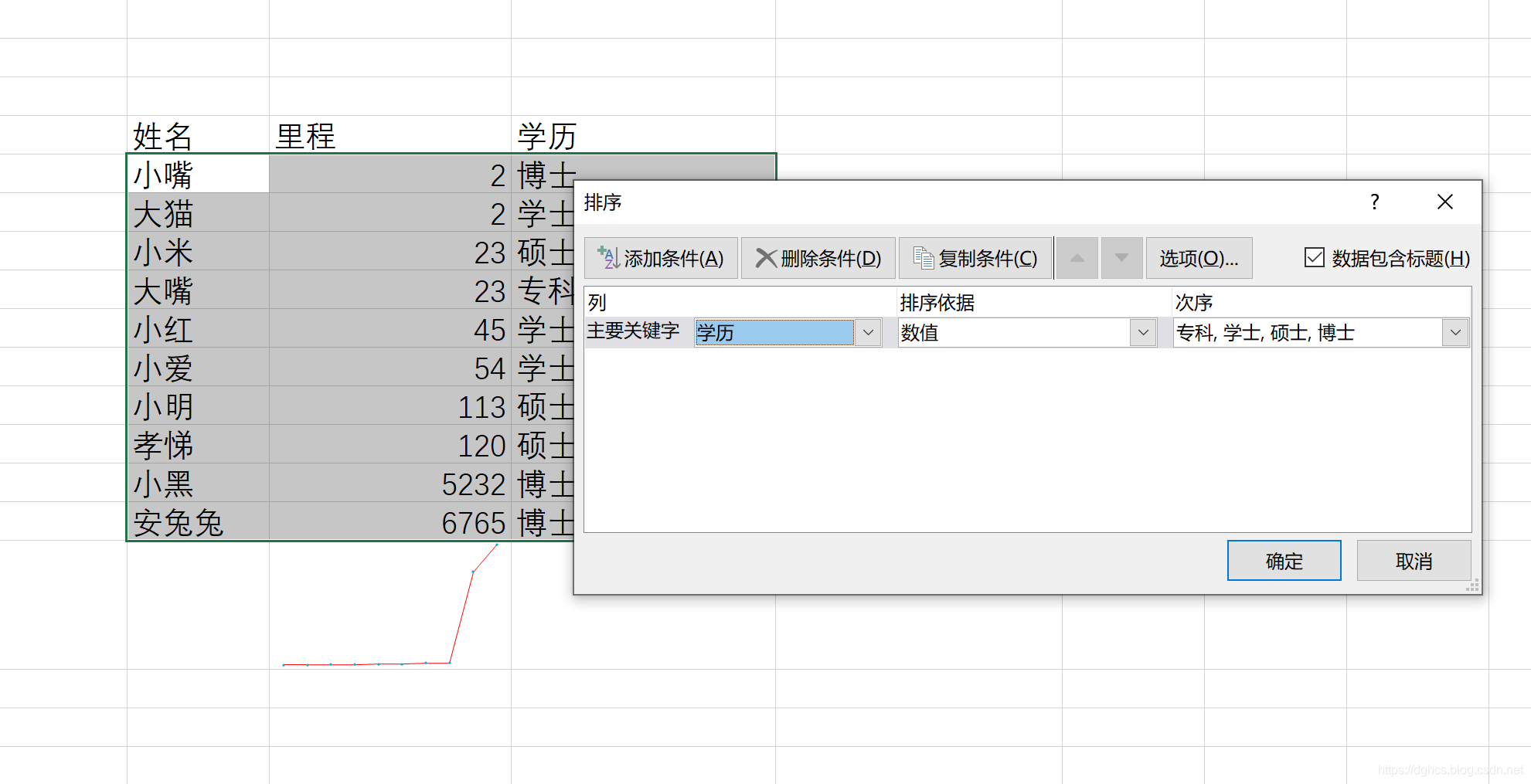Cancel the sort dialog with 取消
The width and height of the screenshot is (1531, 784).
pos(1414,561)
